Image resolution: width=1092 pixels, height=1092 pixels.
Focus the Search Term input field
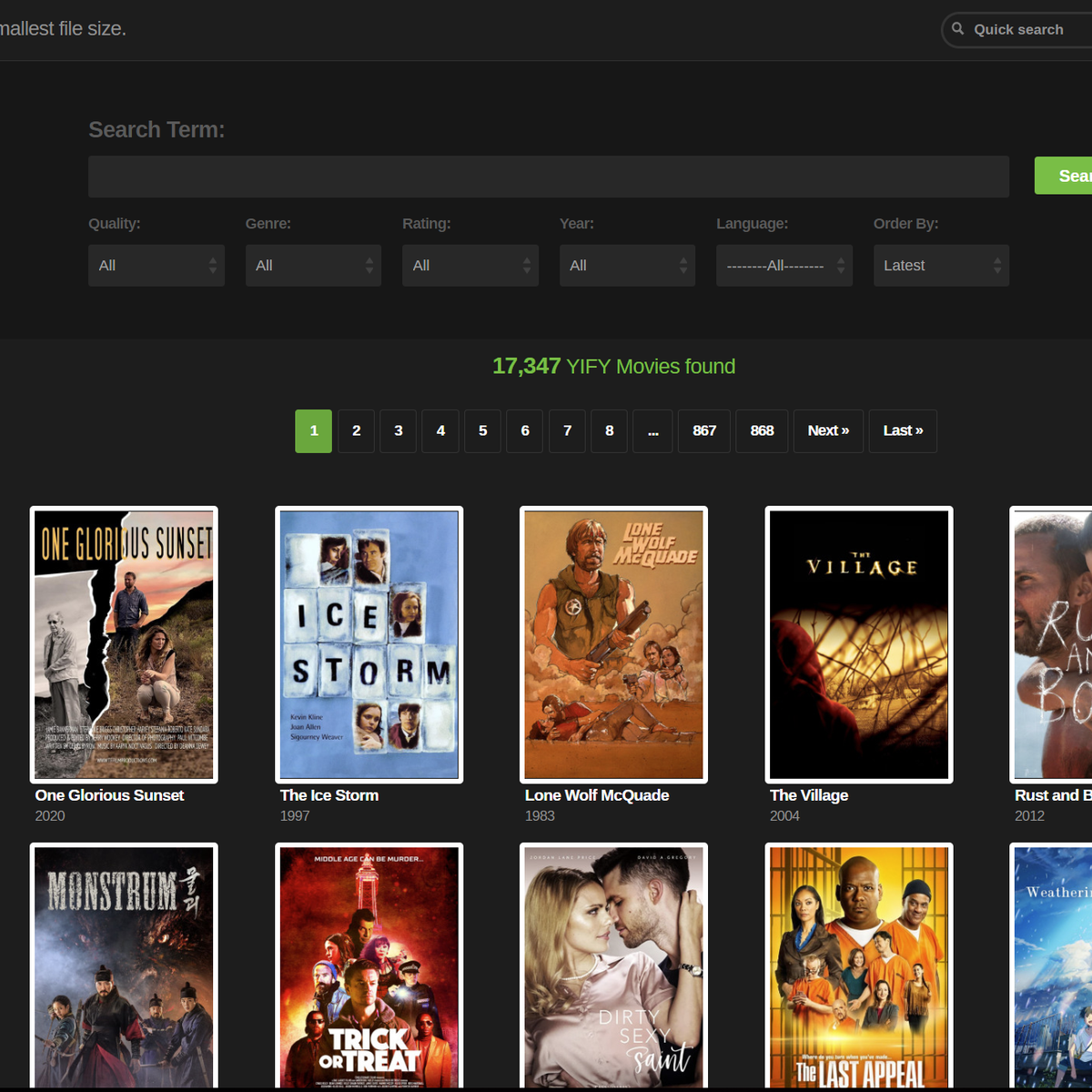click(548, 177)
